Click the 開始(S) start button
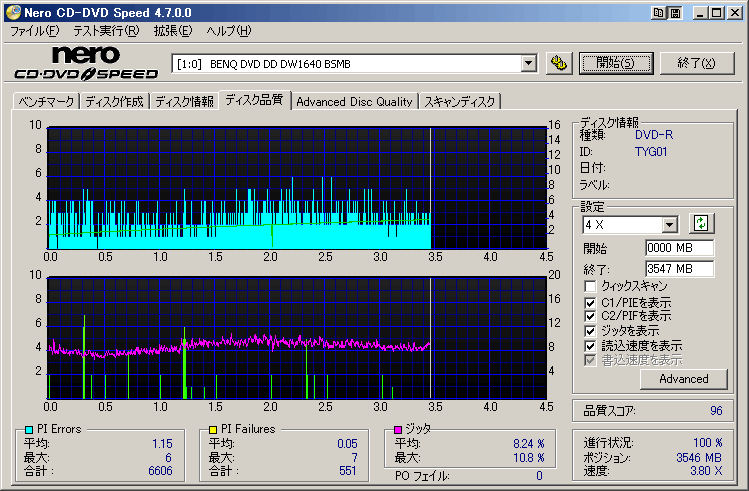This screenshot has height=491, width=749. coord(616,63)
